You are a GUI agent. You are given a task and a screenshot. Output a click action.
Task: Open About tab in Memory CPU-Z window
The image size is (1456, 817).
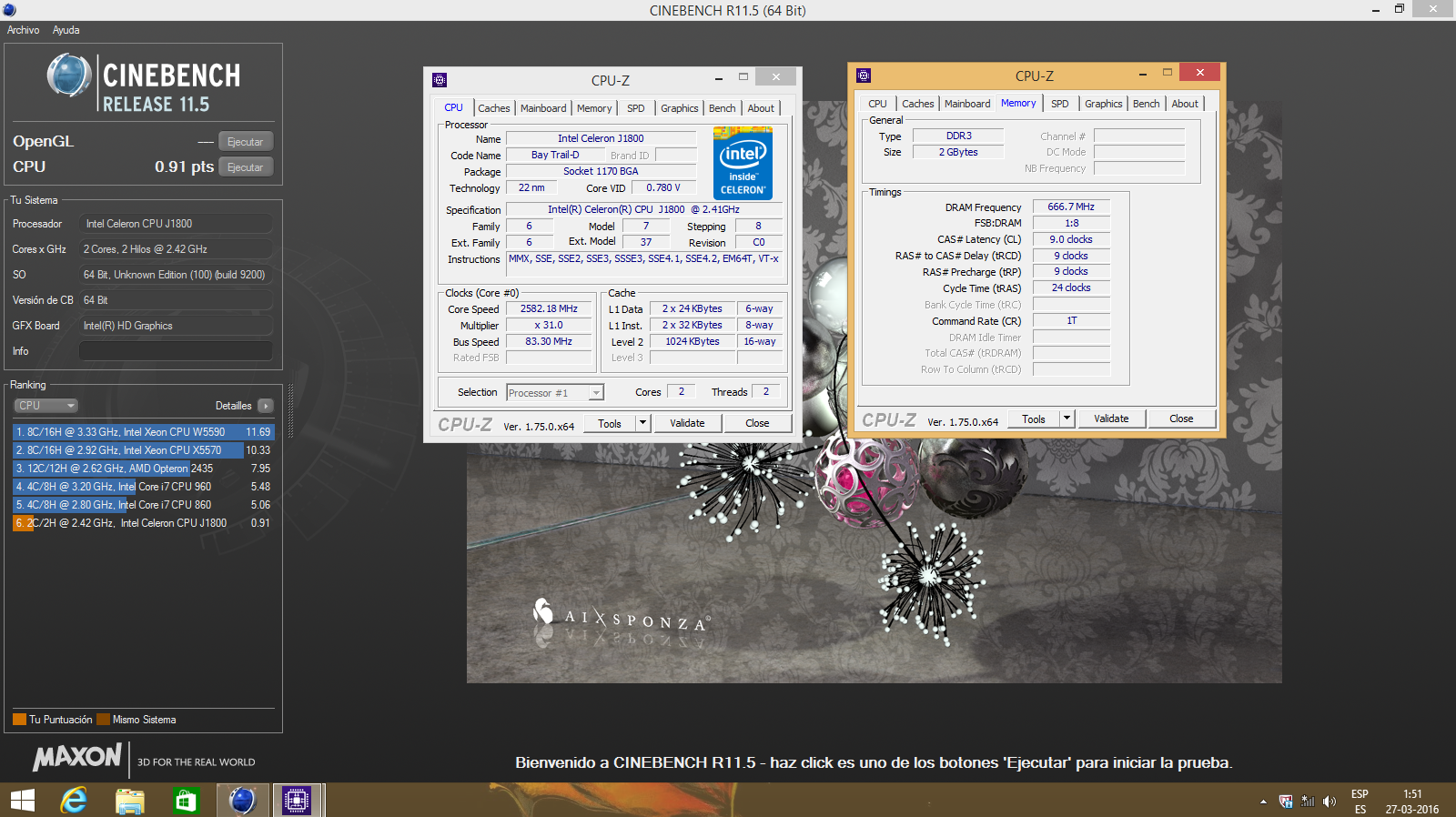pos(1185,104)
